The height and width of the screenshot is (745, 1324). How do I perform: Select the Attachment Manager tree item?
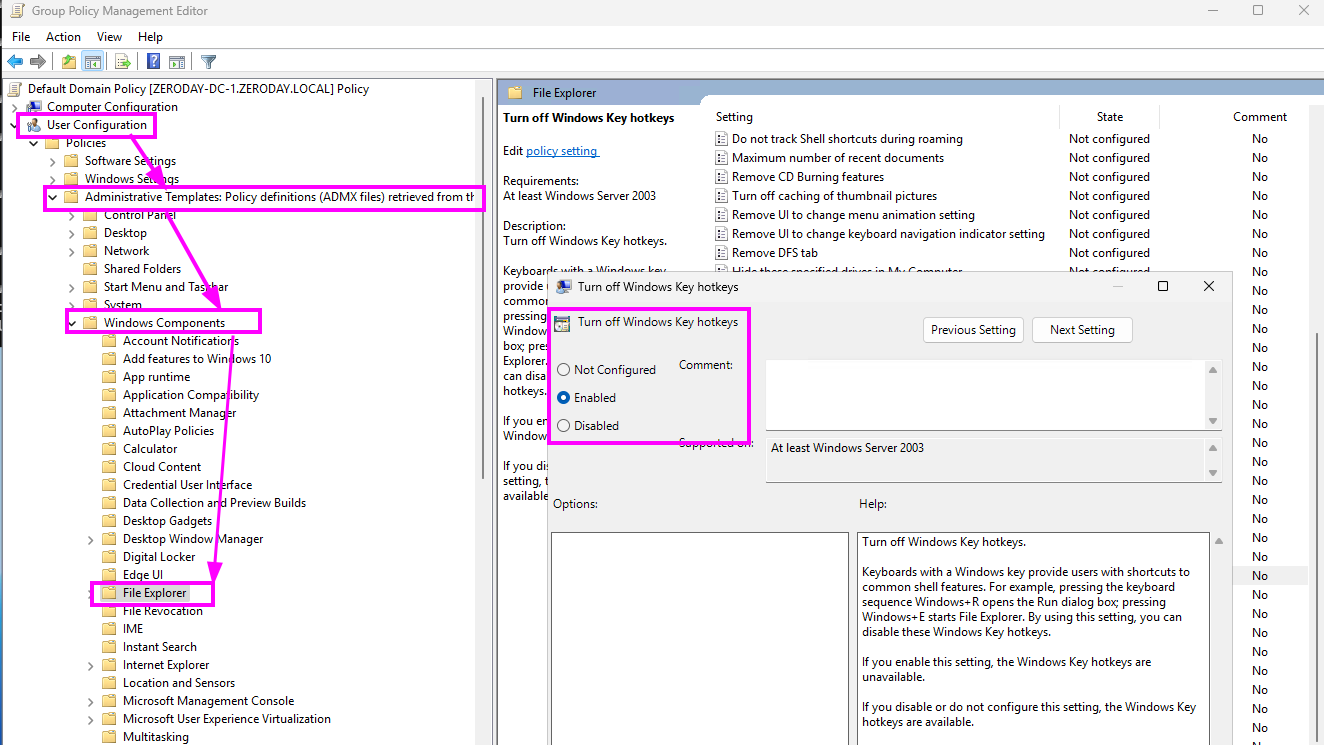[x=179, y=413]
